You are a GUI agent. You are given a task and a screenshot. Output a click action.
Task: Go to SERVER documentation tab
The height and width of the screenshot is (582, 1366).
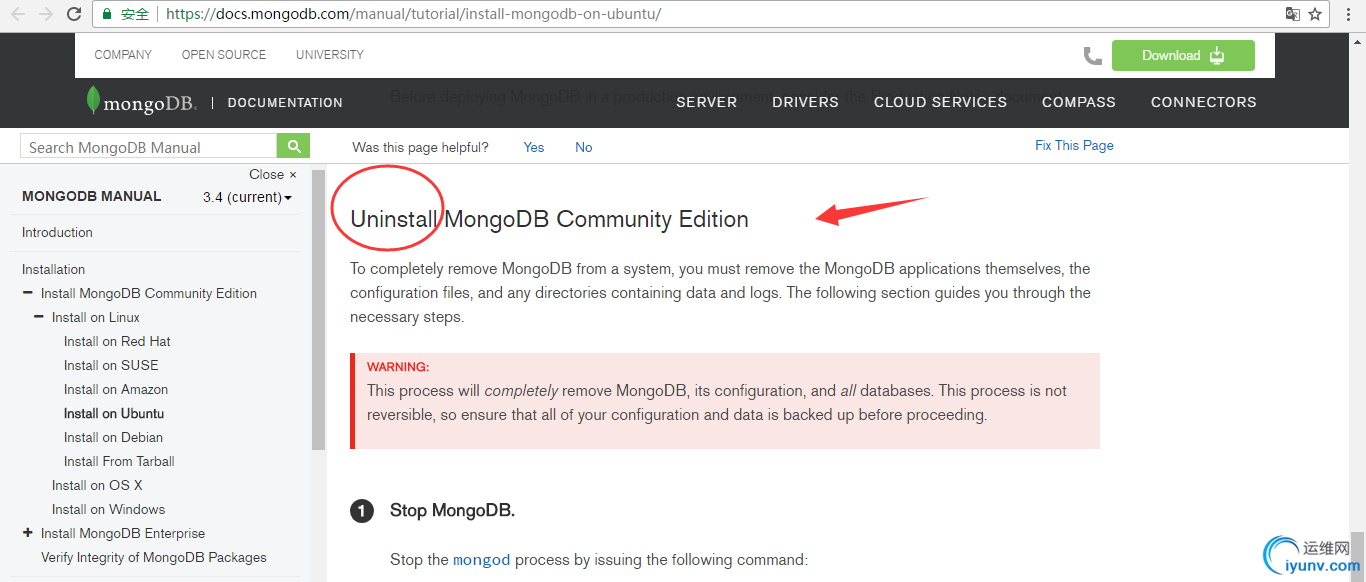tap(707, 102)
